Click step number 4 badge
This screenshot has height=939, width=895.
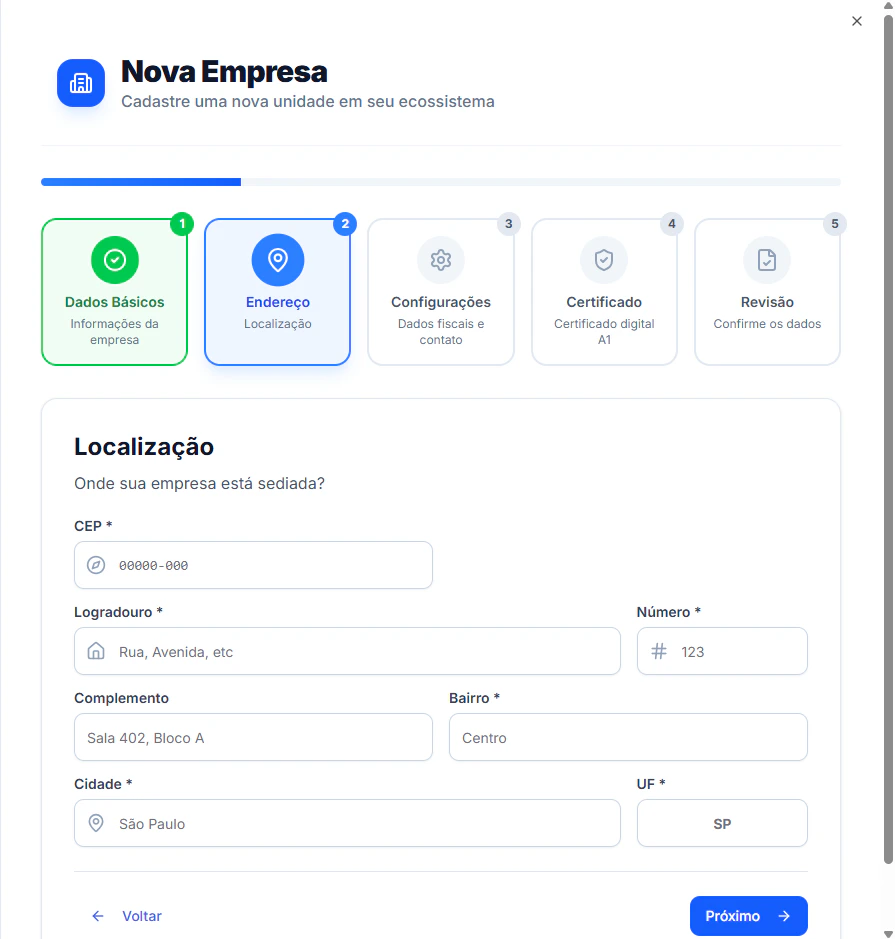[x=672, y=224]
